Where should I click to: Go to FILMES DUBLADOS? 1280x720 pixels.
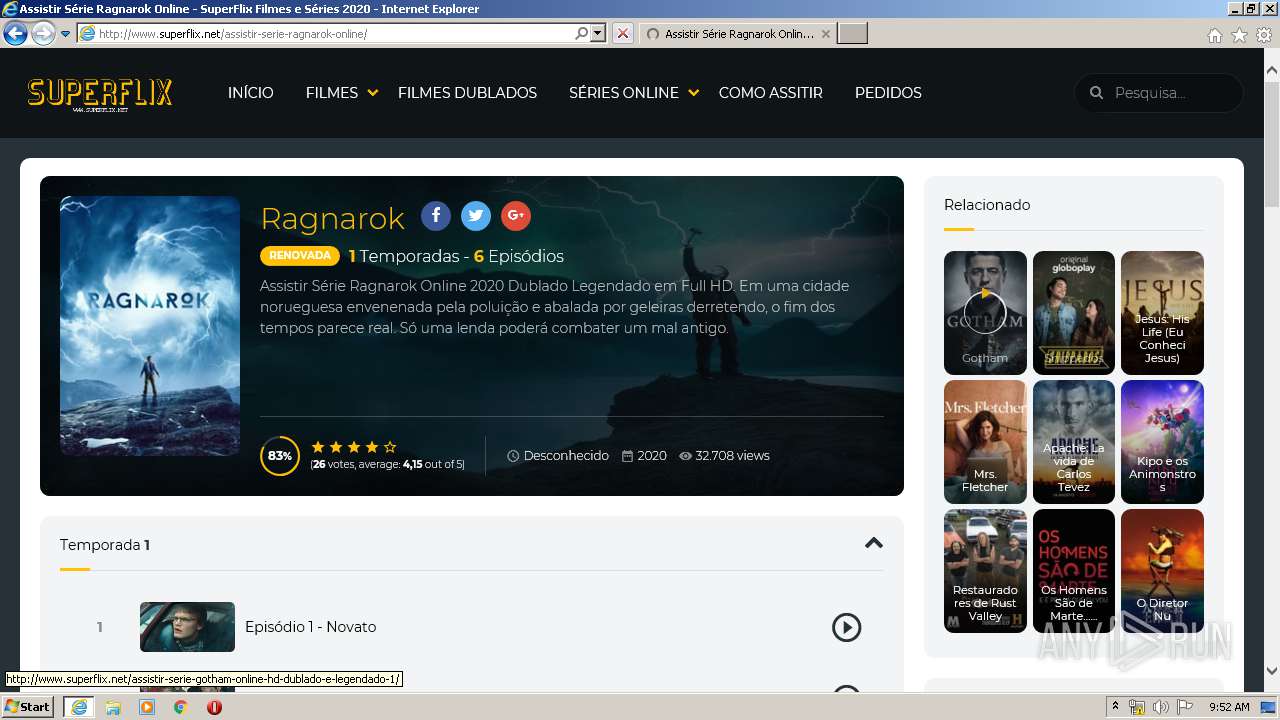467,93
